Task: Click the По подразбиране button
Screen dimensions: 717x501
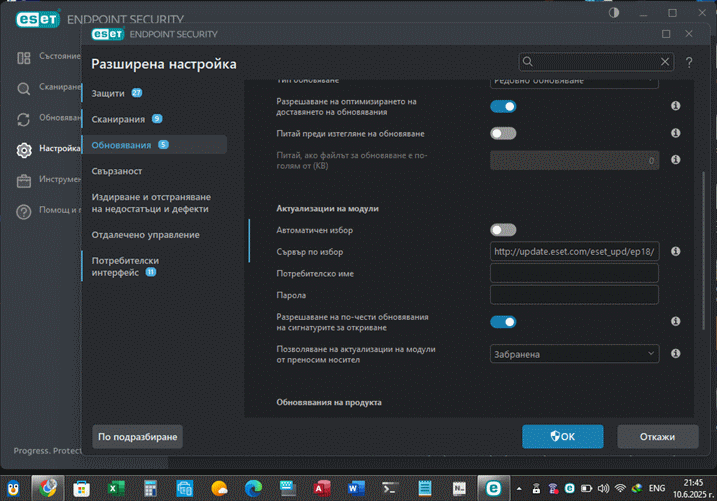Action: (x=138, y=437)
